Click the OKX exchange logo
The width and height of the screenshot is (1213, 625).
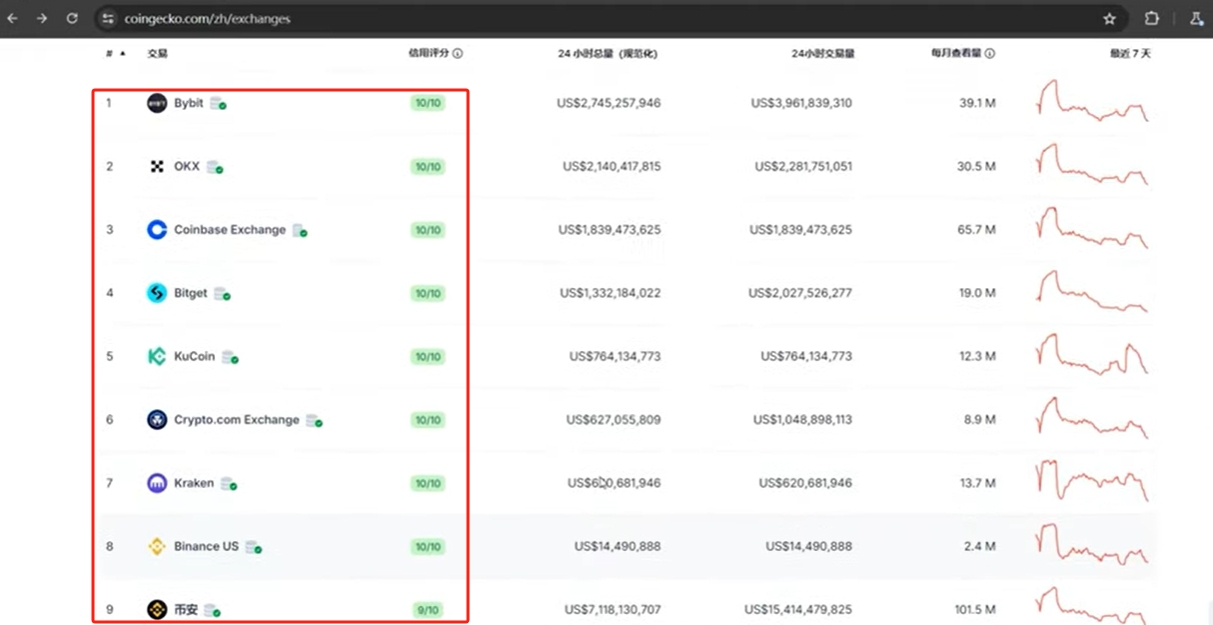pyautogui.click(x=157, y=167)
